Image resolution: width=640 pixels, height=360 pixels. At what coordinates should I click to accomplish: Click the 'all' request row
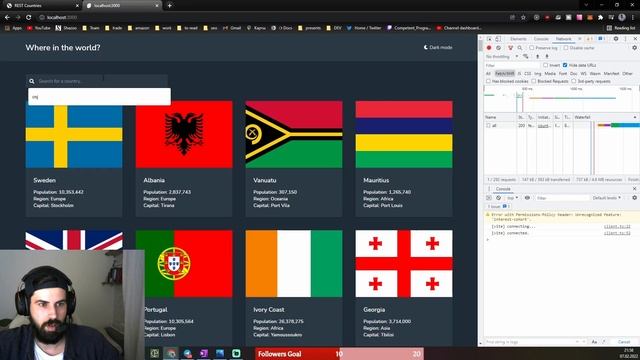(x=561, y=126)
